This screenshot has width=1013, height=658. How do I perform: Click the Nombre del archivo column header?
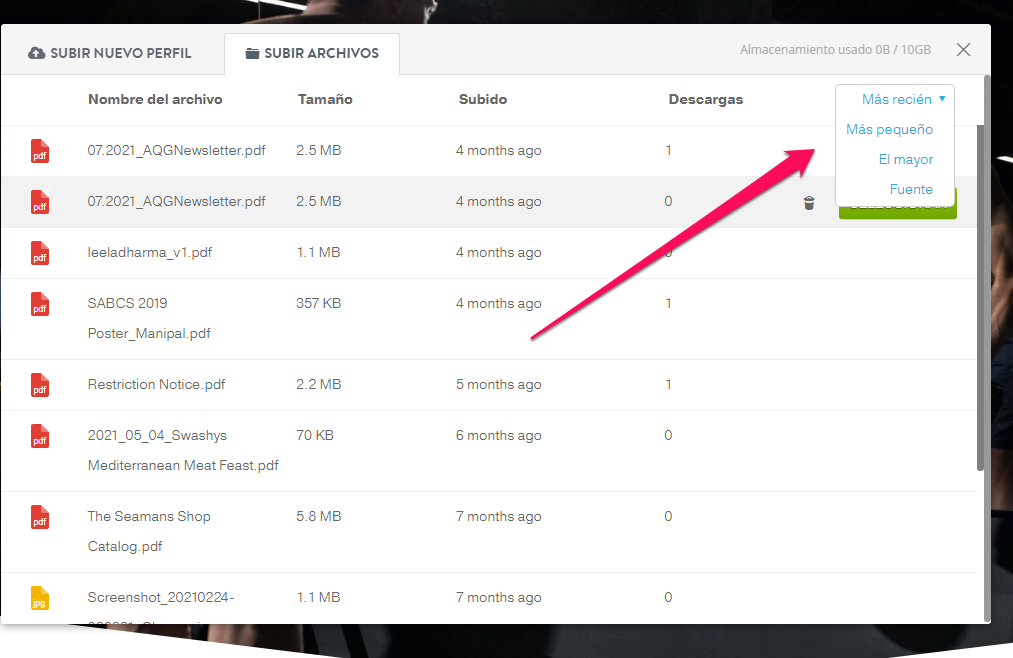(x=155, y=99)
